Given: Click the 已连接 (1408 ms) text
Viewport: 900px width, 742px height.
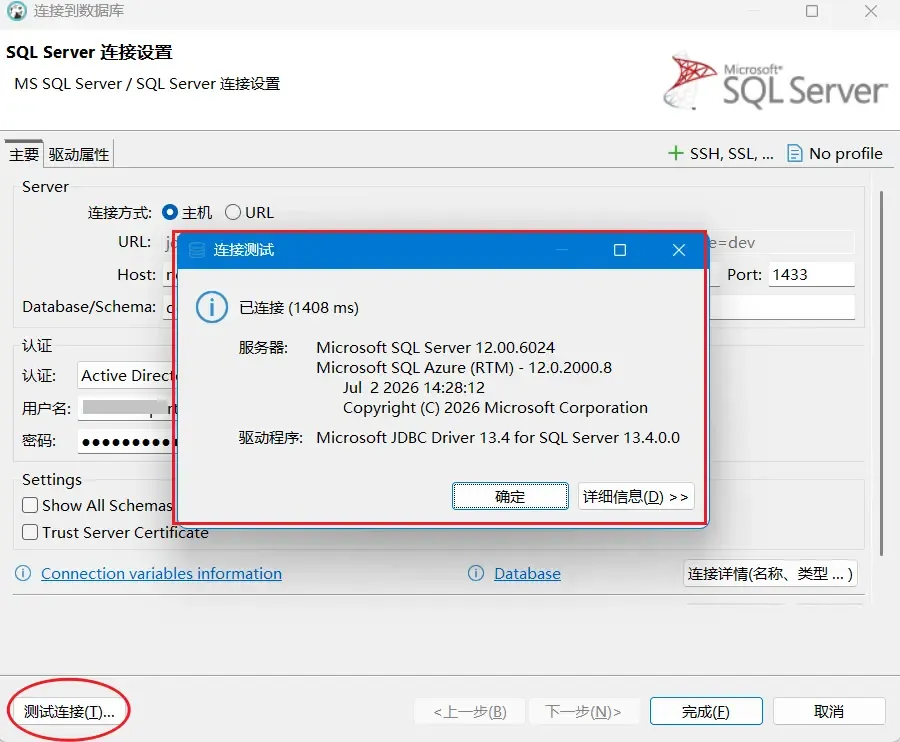Looking at the screenshot, I should click(299, 308).
